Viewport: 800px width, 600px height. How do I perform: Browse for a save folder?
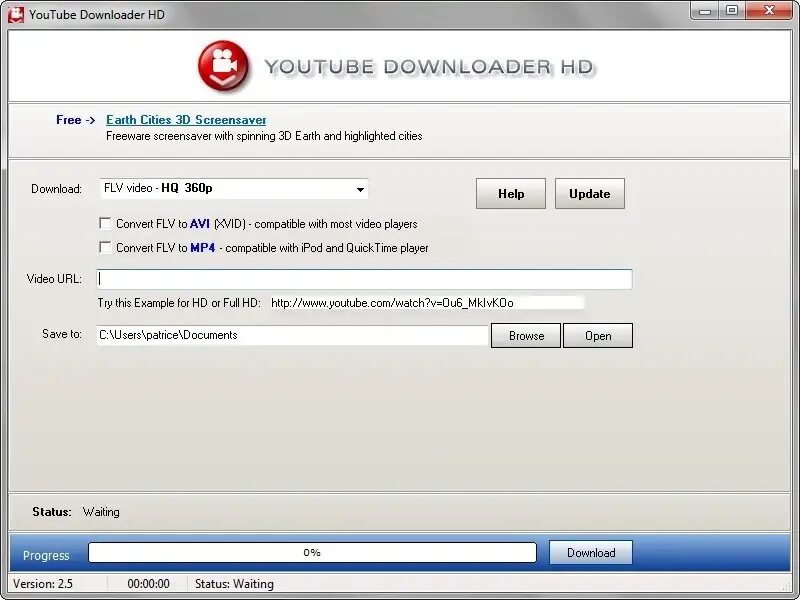point(526,336)
